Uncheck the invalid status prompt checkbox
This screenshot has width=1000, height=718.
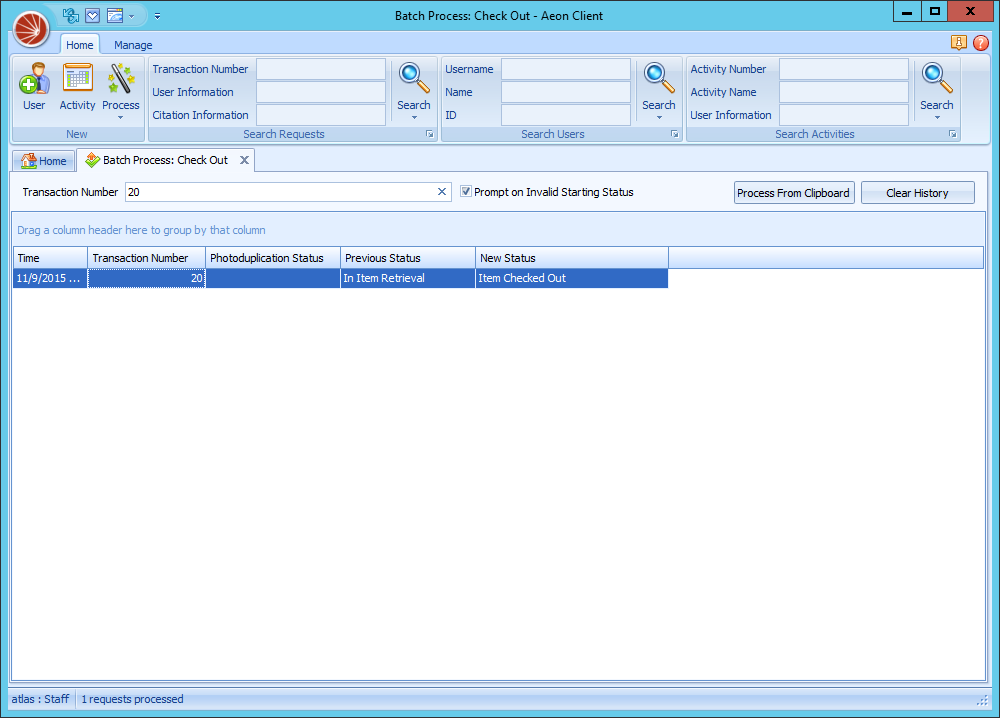(x=465, y=192)
